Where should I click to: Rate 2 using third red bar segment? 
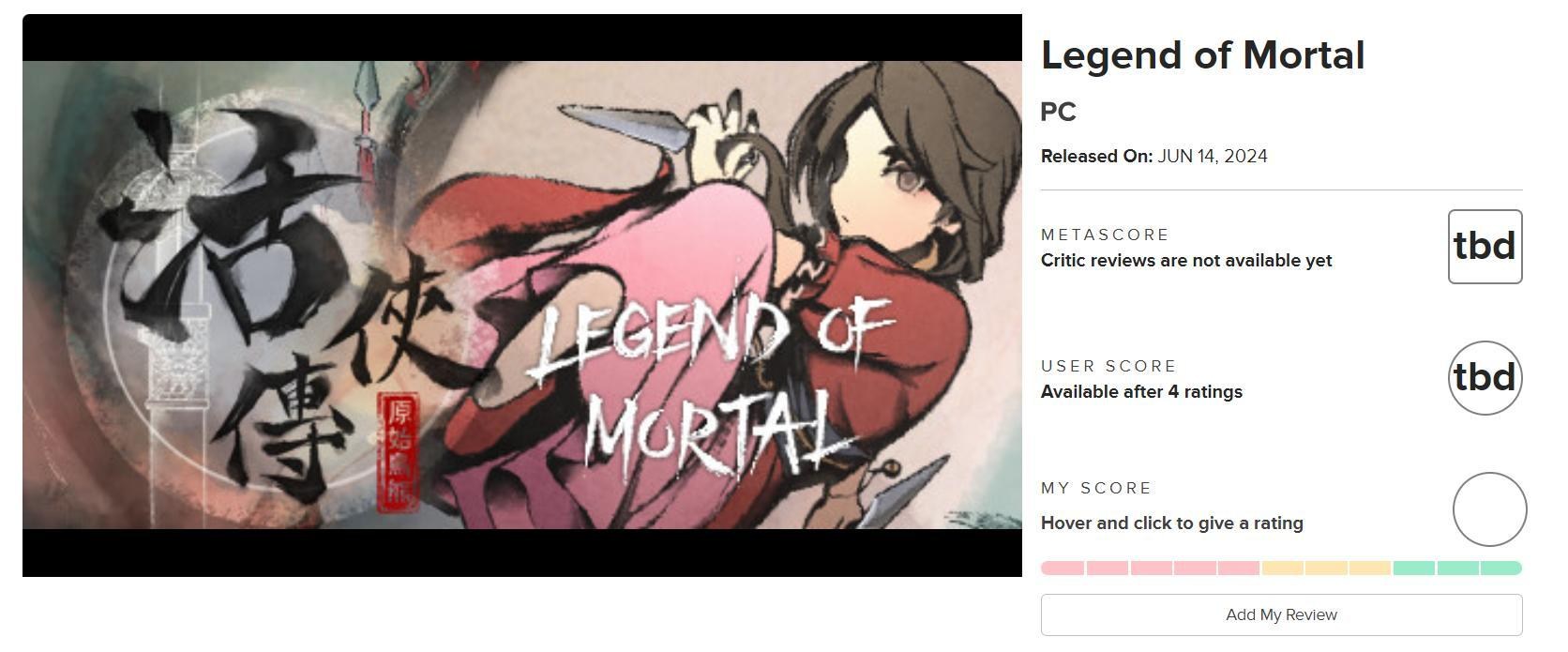(1152, 568)
